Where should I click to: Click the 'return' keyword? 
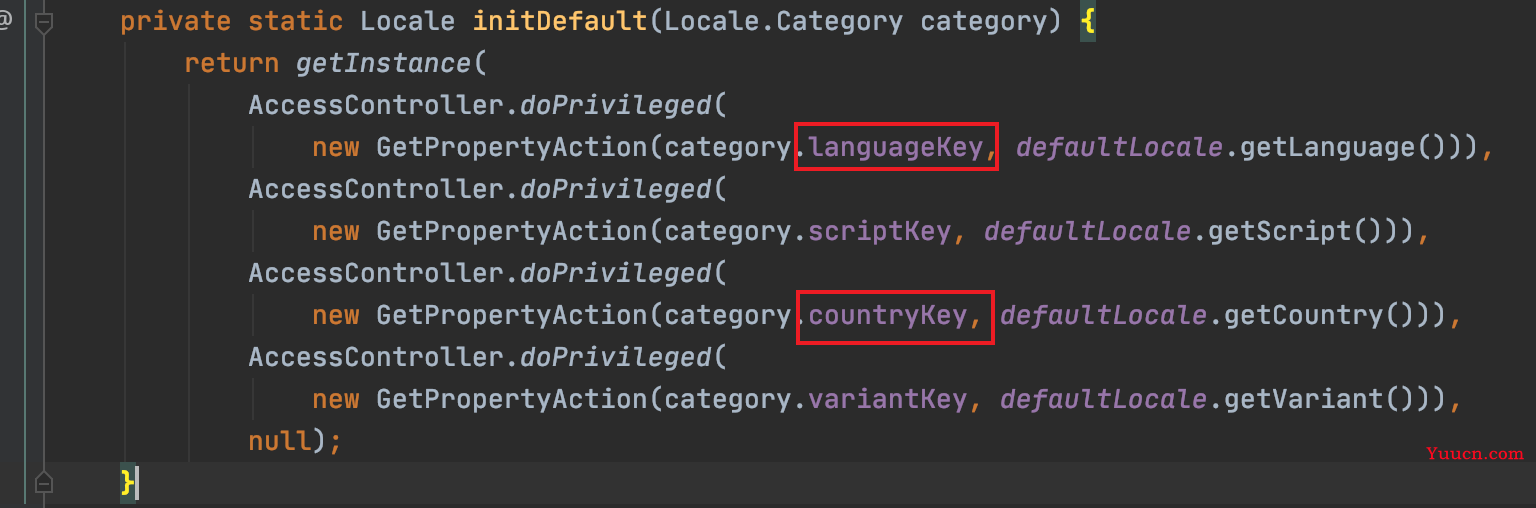232,63
